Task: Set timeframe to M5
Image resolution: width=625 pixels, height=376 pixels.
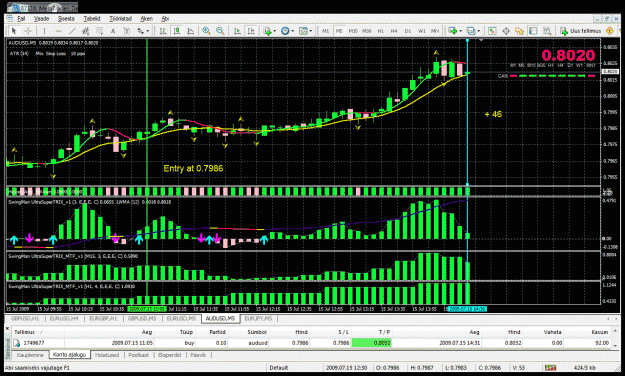Action: tap(339, 31)
